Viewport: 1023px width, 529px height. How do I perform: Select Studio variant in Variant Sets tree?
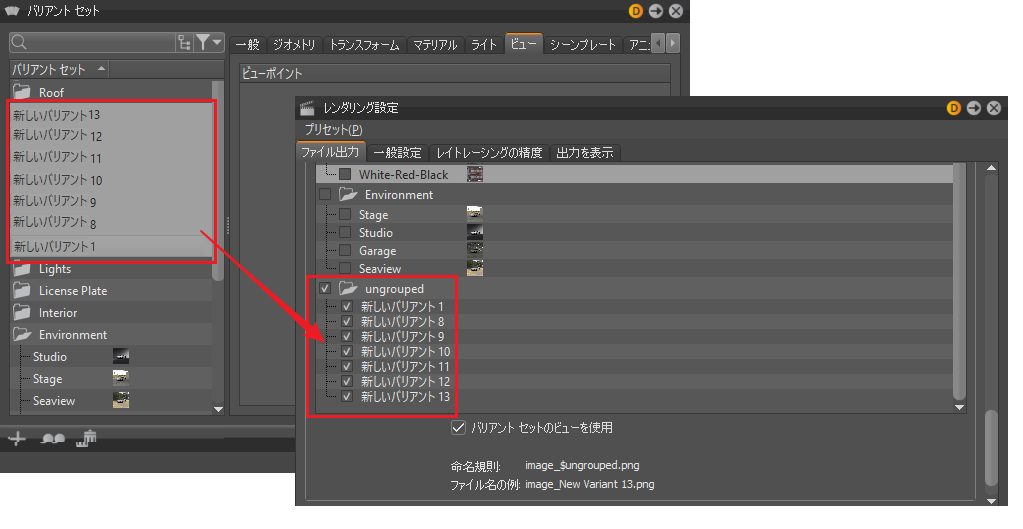coord(50,357)
